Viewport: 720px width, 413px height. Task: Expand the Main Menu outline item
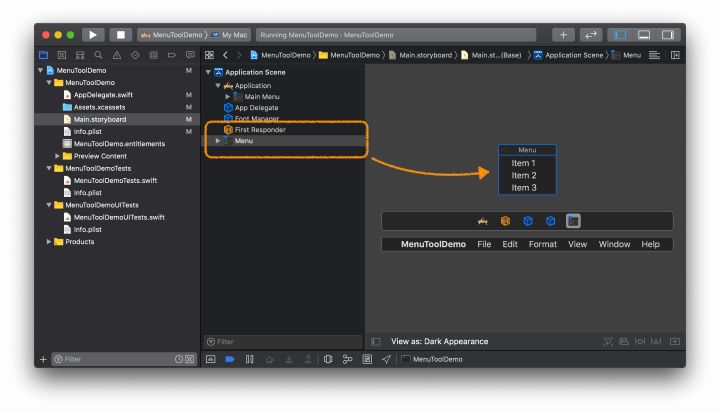tap(227, 96)
